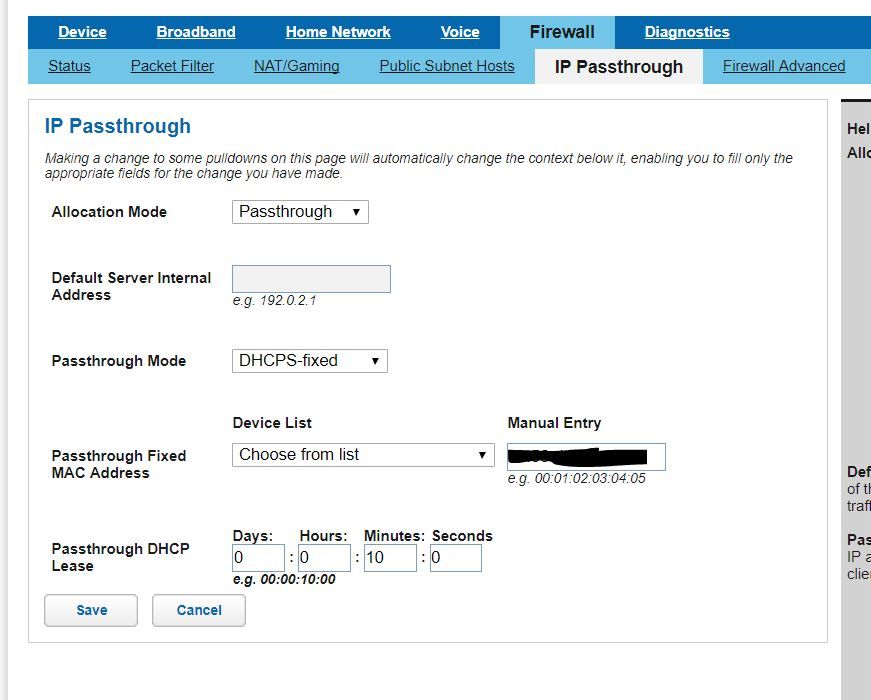Image resolution: width=871 pixels, height=700 pixels.
Task: Save the IP Passthrough settings
Action: tap(91, 610)
